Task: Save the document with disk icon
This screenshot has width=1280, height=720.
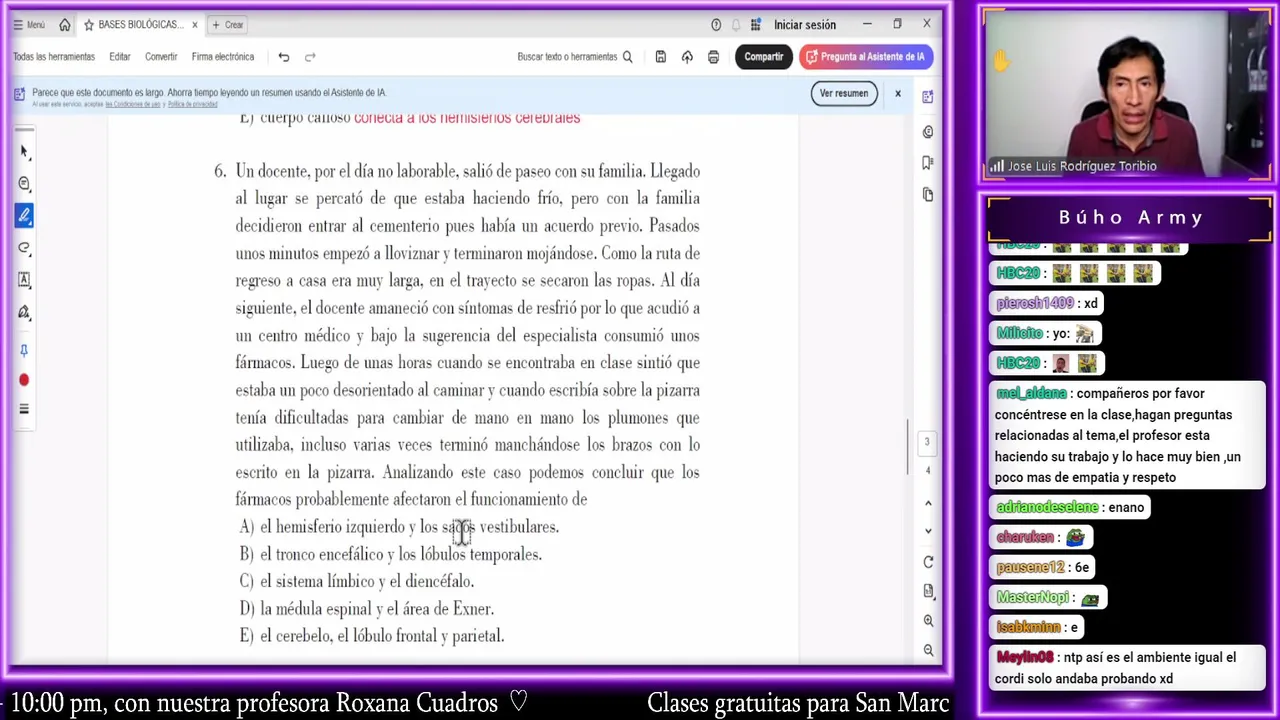Action: pos(661,57)
